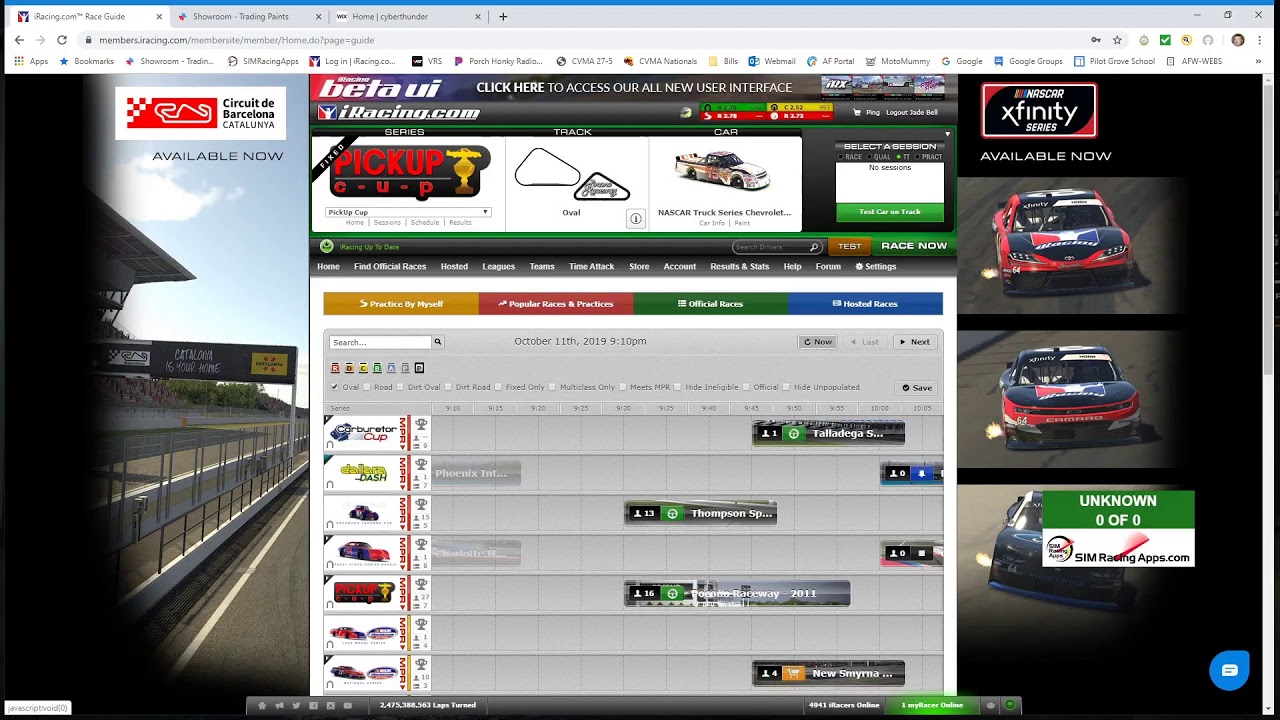Image resolution: width=1280 pixels, height=720 pixels.
Task: Click the Now time button
Action: (817, 342)
